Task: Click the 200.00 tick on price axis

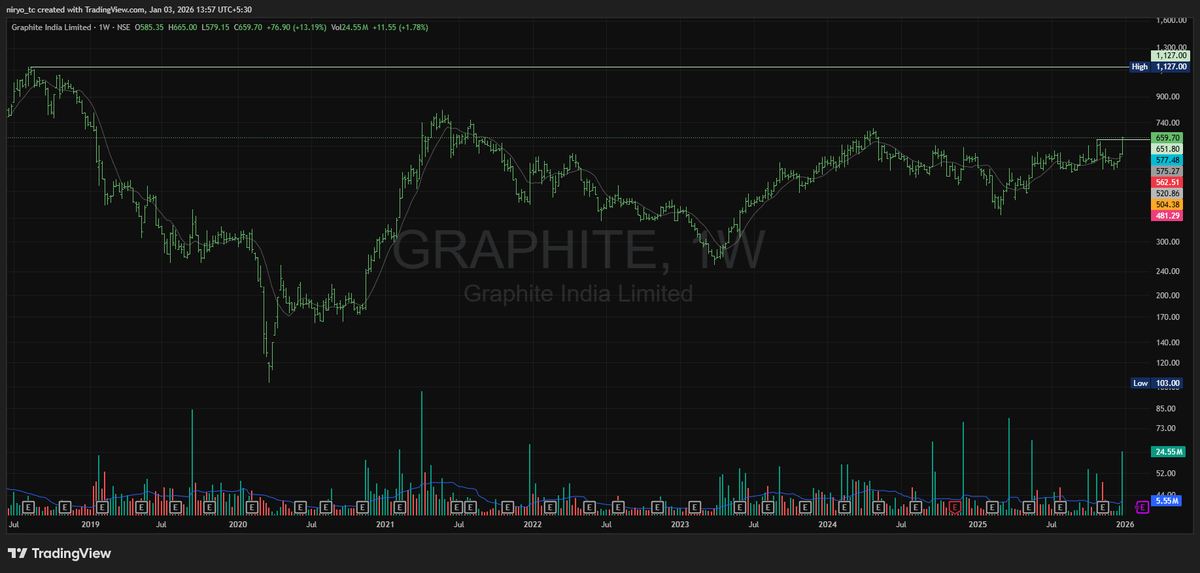Action: click(1168, 295)
